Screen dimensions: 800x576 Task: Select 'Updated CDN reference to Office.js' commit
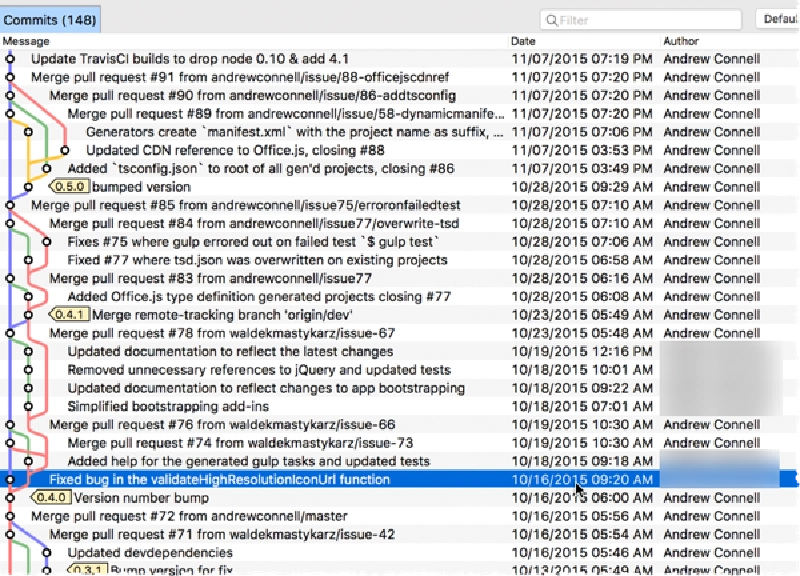pos(235,150)
